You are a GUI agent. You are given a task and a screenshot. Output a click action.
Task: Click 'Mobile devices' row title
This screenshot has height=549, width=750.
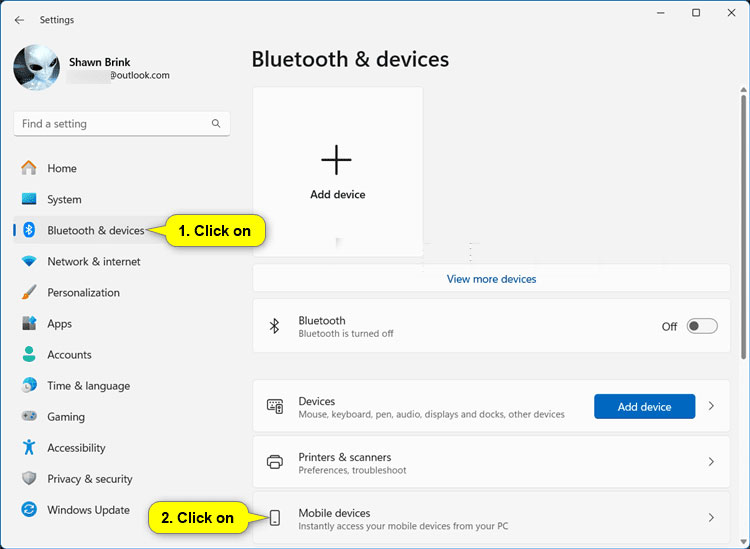pyautogui.click(x=334, y=513)
